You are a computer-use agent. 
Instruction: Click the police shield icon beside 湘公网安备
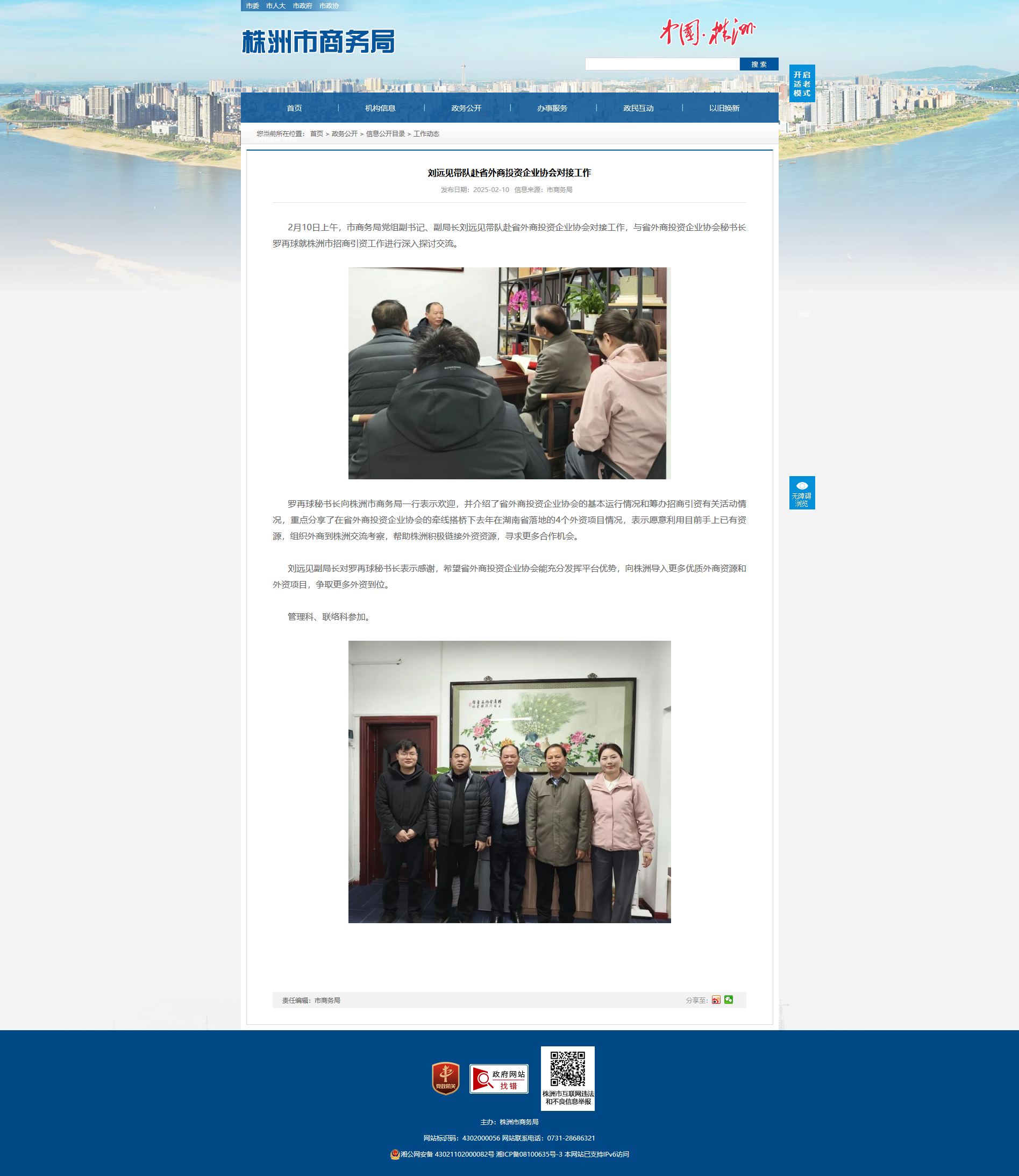tap(395, 1154)
